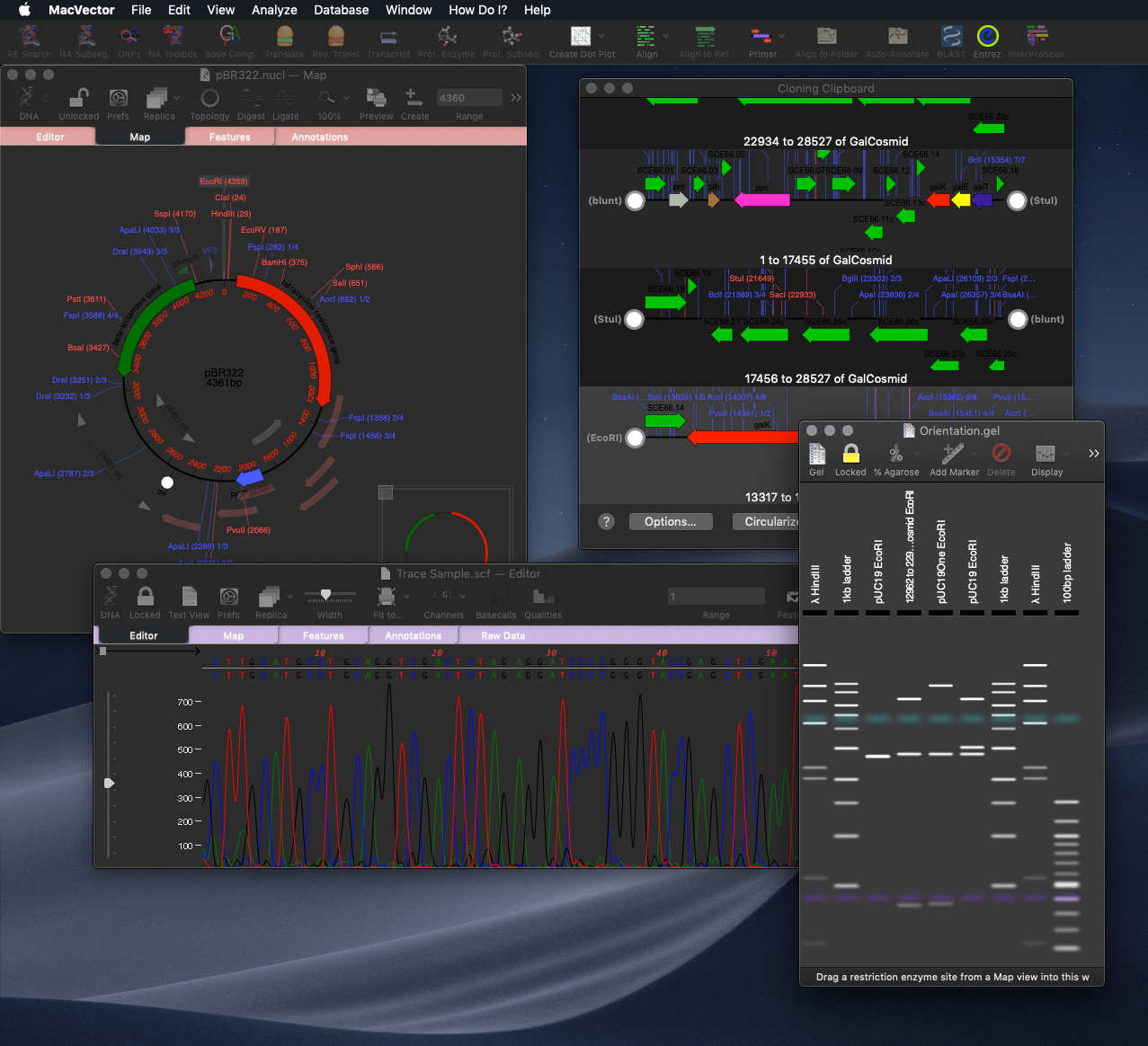
Task: Click the Options... button in Cloning Clipboard
Action: 670,521
